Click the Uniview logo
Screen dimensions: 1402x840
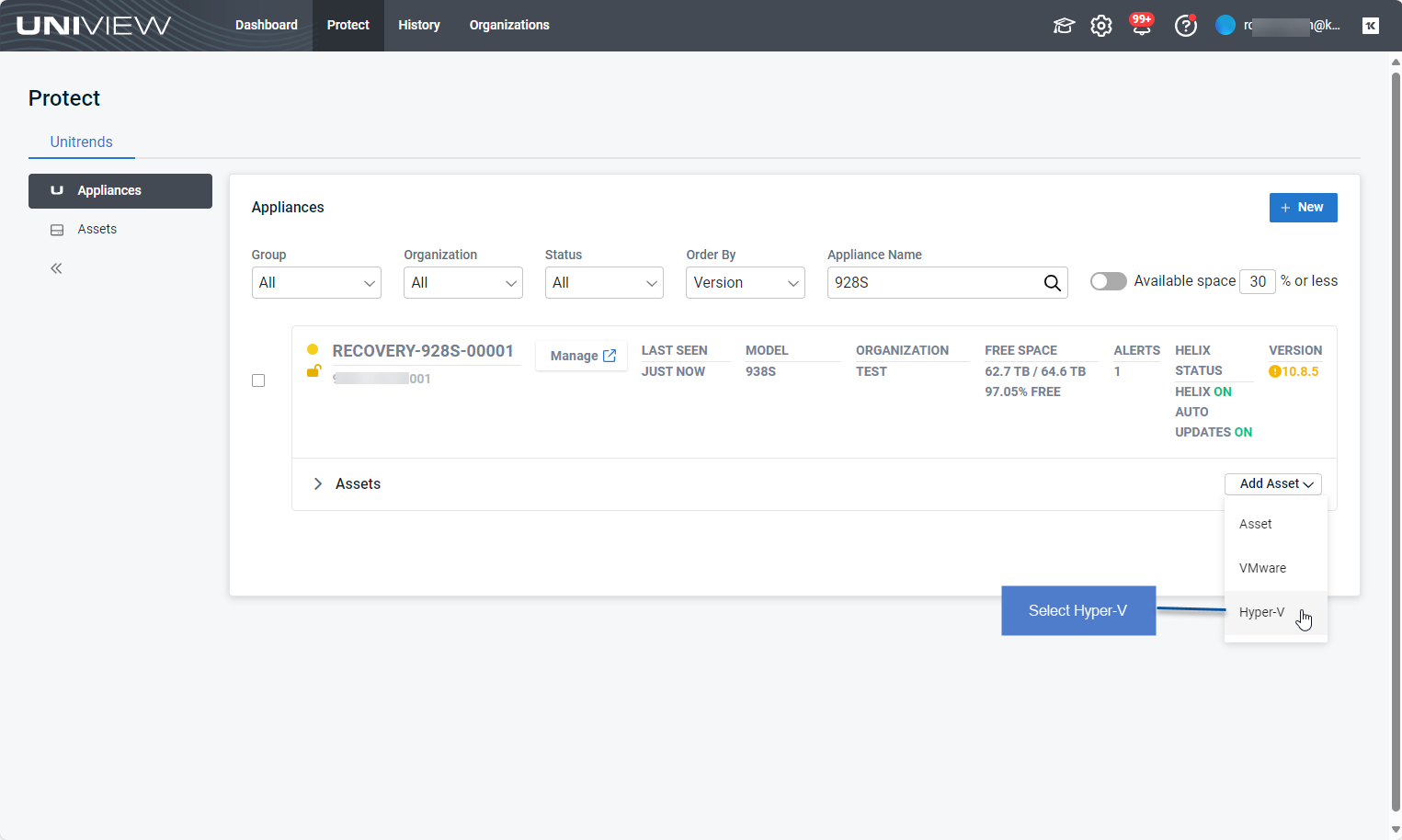pyautogui.click(x=94, y=25)
